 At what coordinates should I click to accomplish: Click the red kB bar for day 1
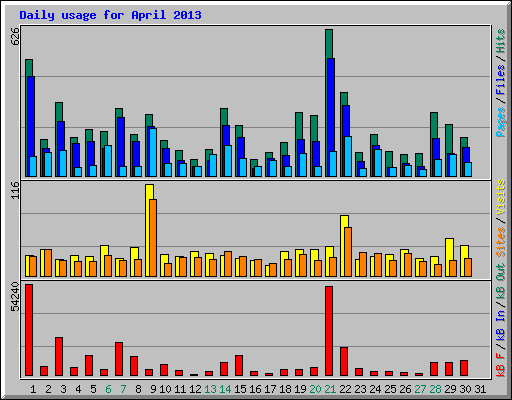tap(29, 330)
